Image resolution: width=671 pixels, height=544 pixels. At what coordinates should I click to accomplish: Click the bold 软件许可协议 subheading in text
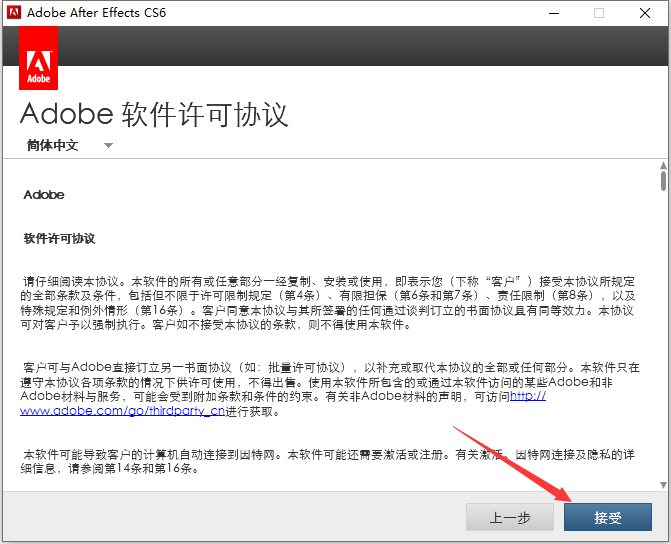59,238
